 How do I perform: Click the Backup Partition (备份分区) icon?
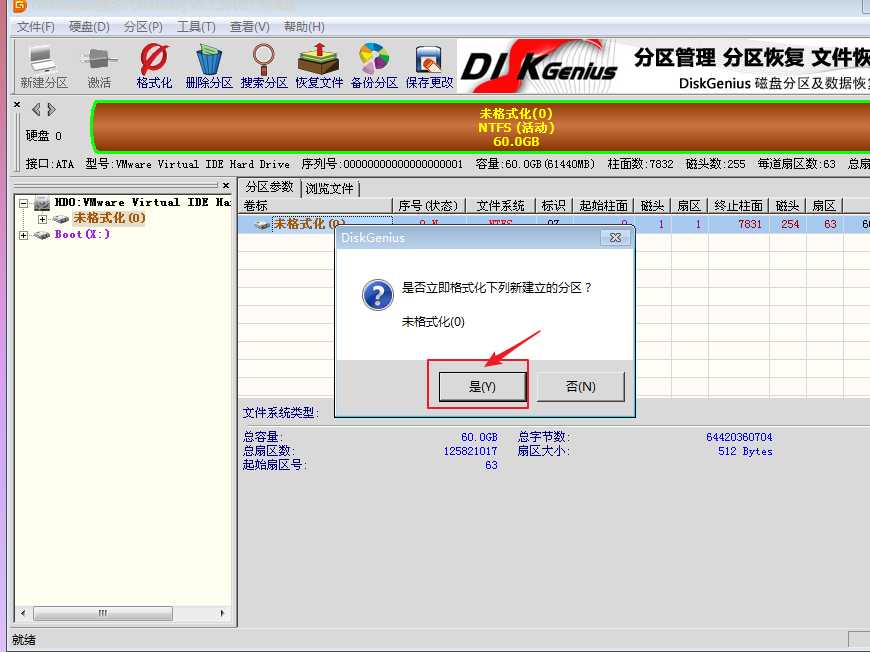pos(375,67)
